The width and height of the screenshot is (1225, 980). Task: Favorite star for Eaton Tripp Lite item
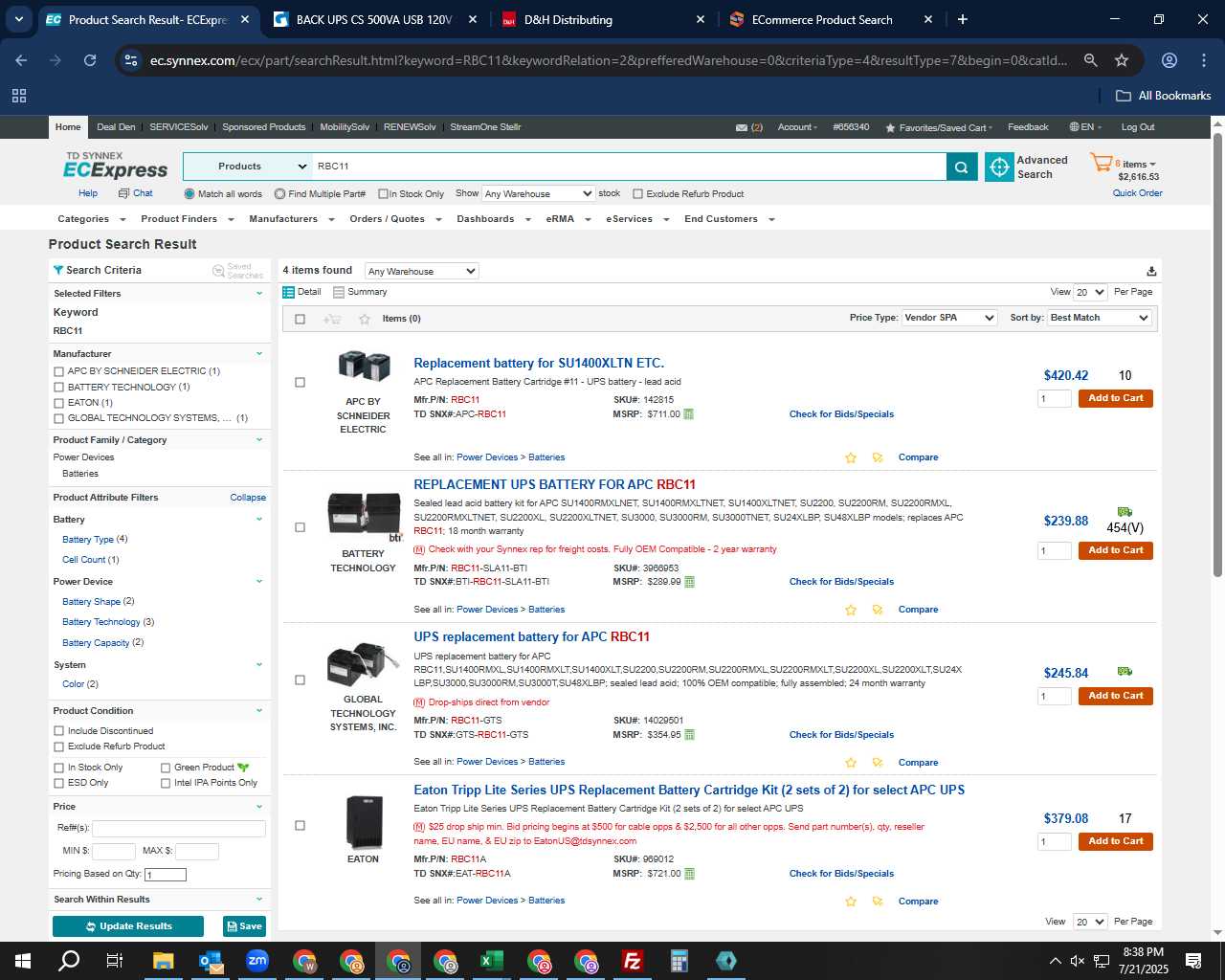click(x=851, y=902)
